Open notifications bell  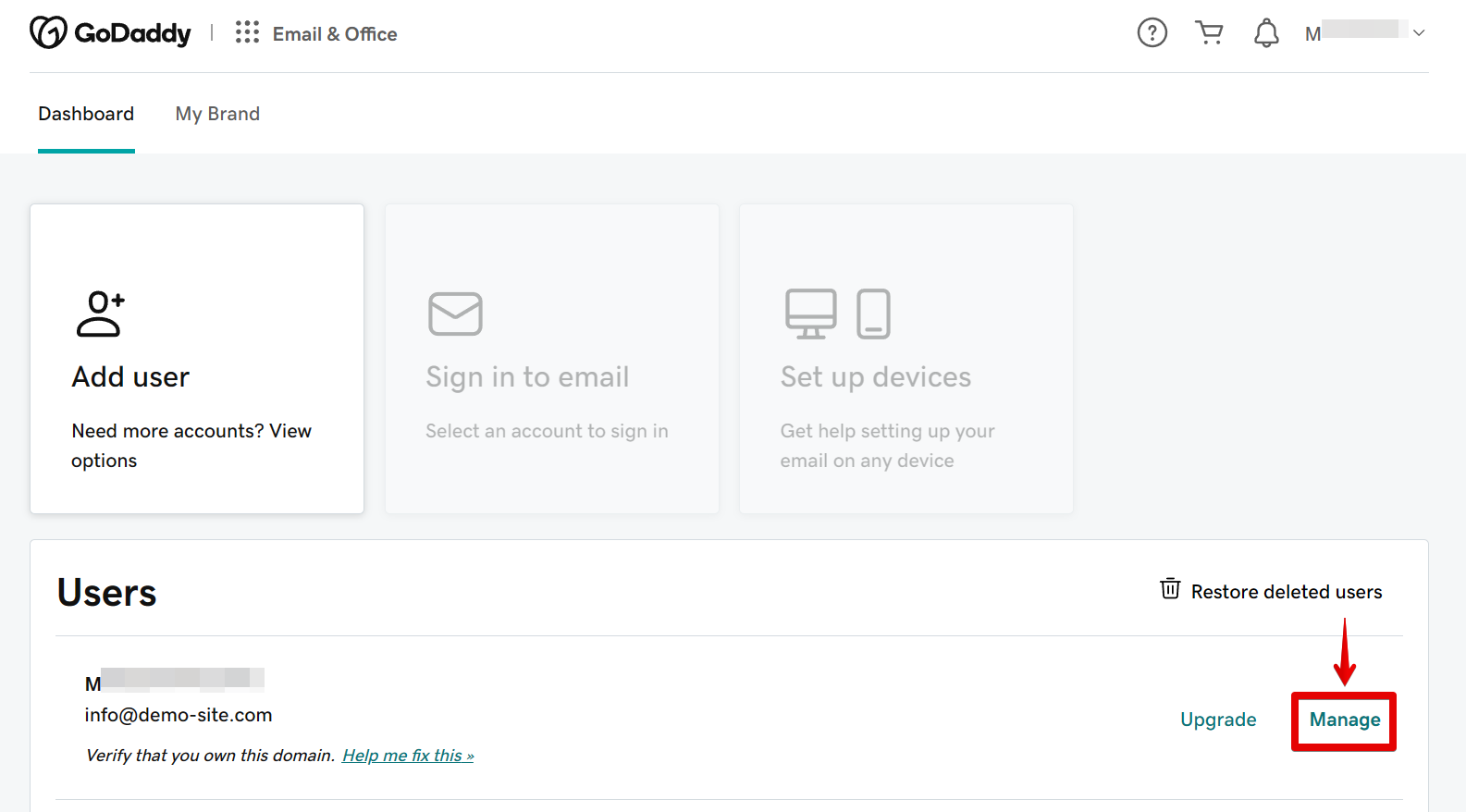coord(1266,33)
